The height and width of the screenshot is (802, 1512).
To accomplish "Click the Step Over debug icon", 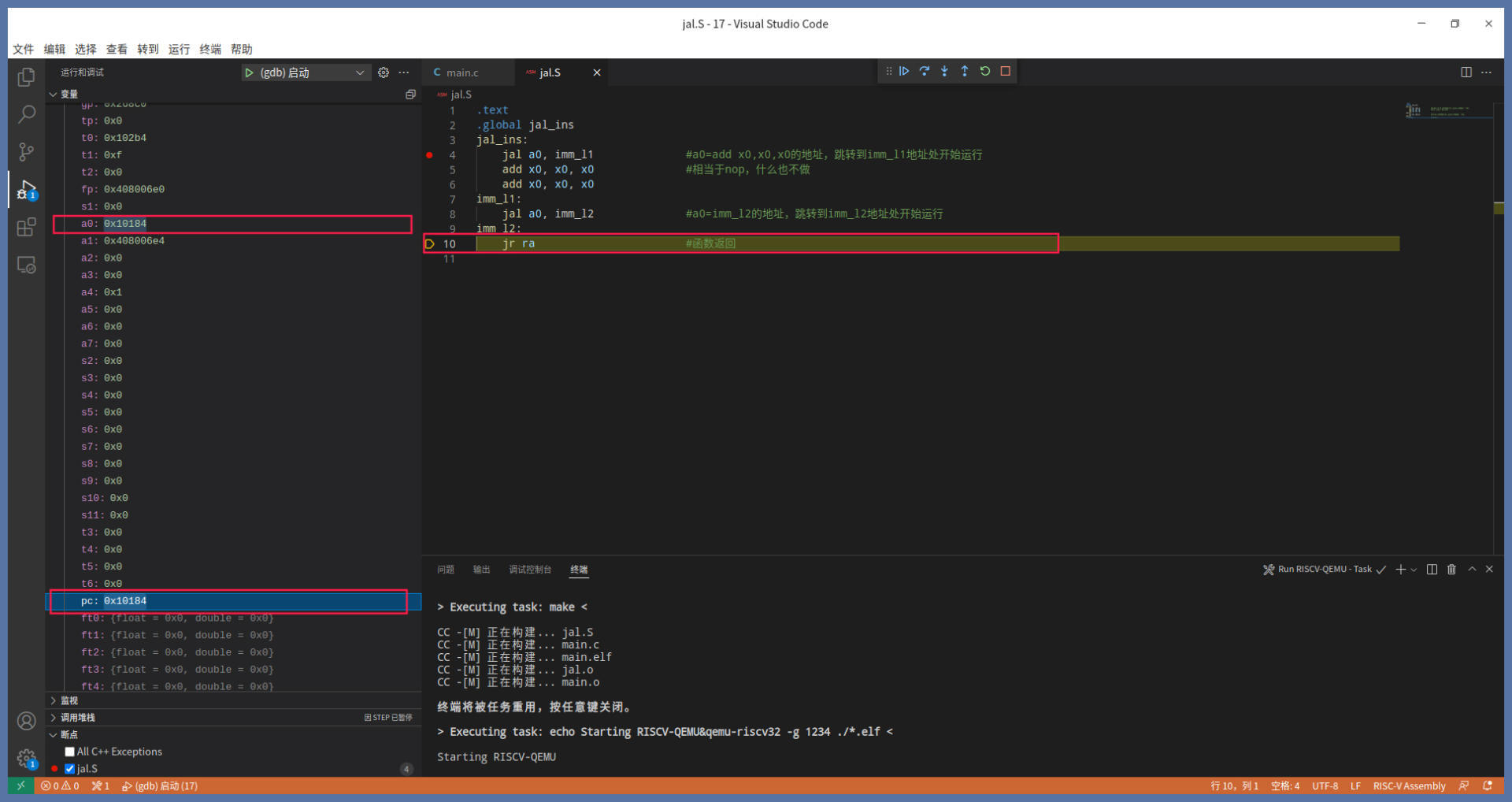I will coord(925,71).
